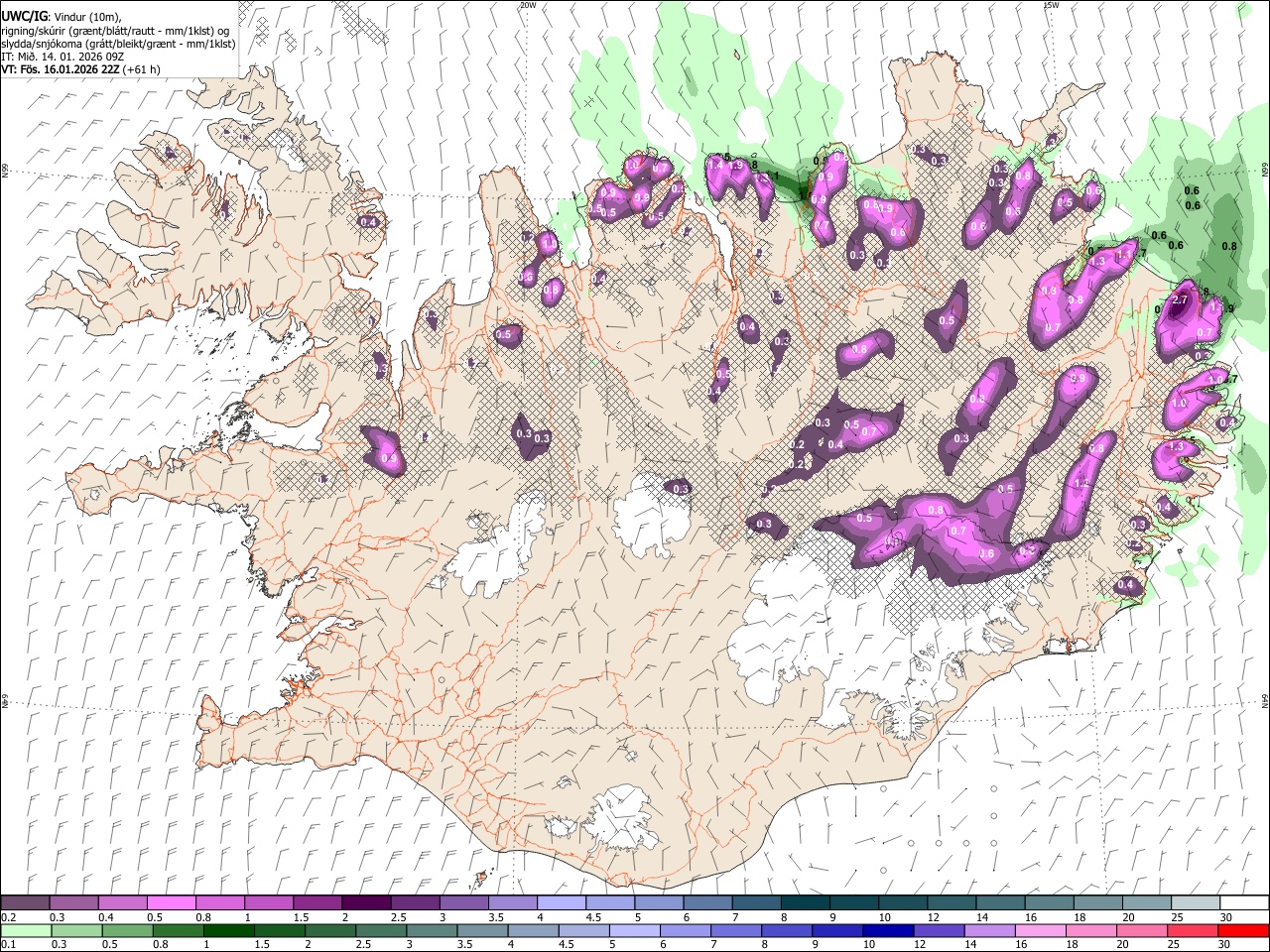Click the '20W' longitude label at the top
Image resolution: width=1270 pixels, height=952 pixels.
[x=528, y=5]
